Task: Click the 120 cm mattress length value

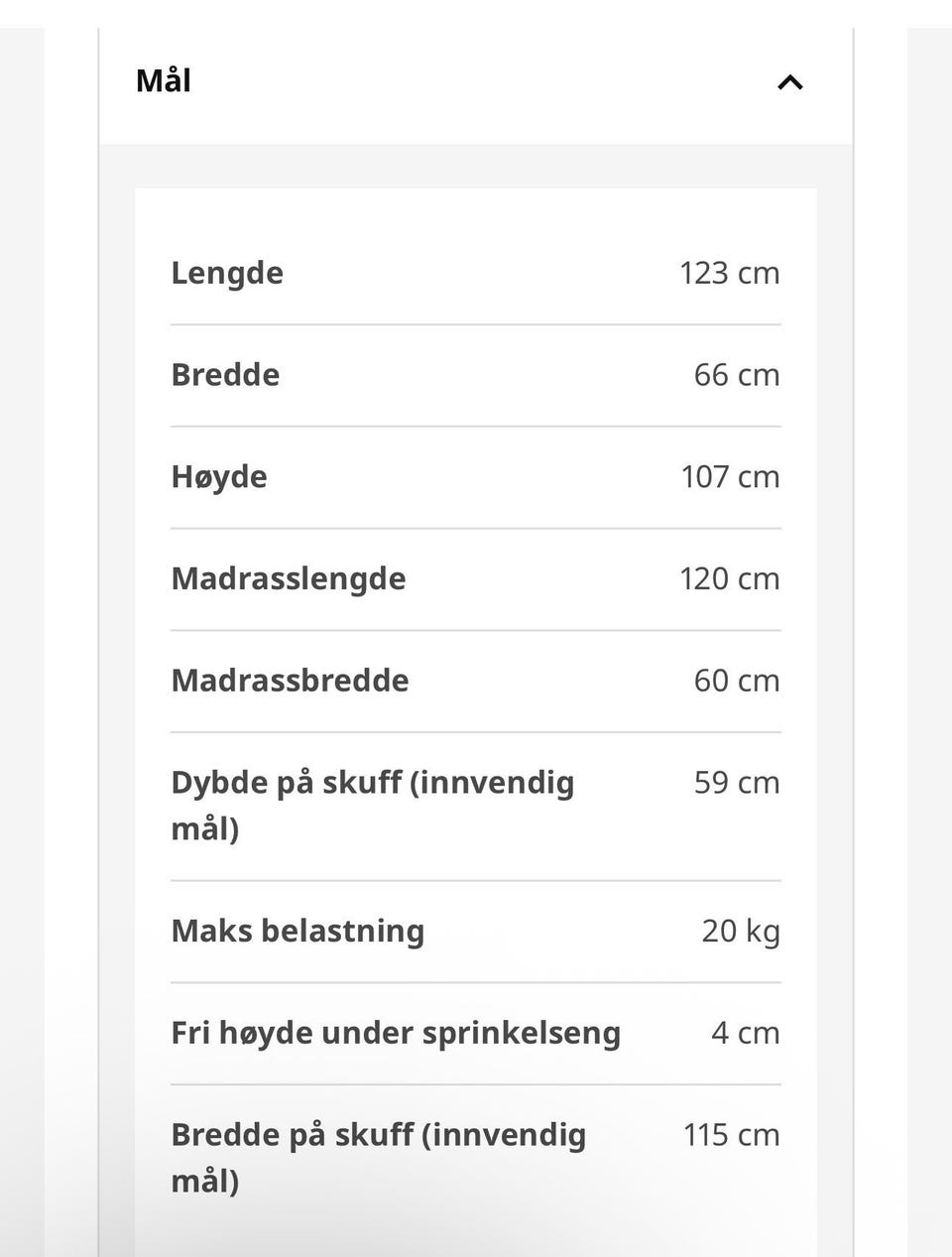Action: point(730,578)
